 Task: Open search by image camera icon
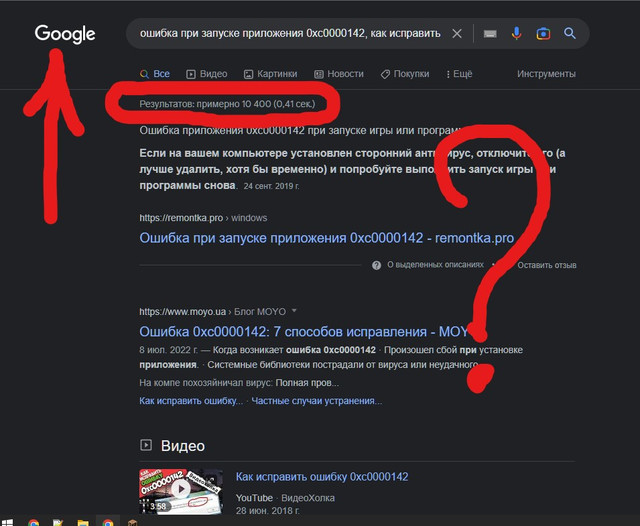point(543,34)
